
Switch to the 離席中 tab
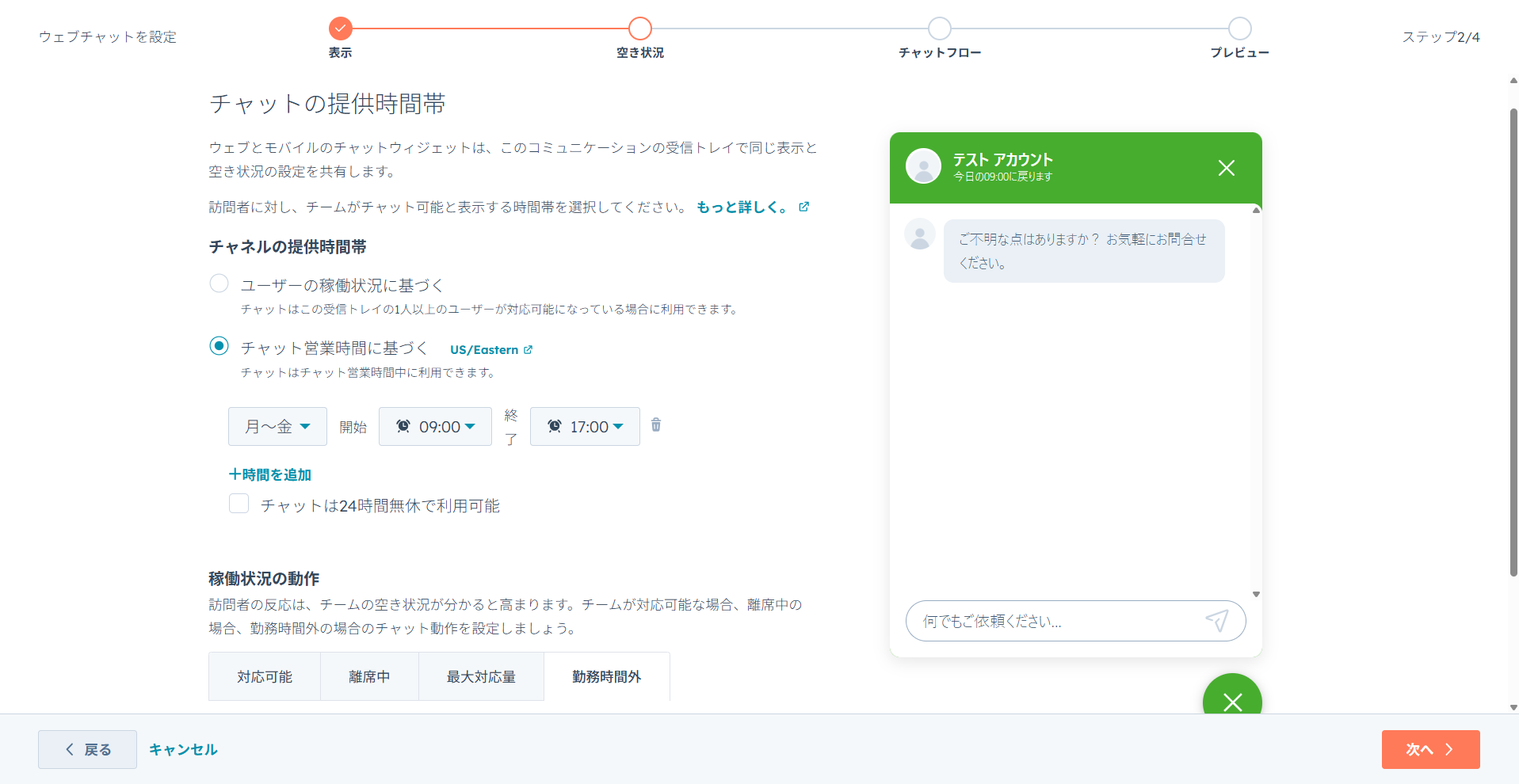[x=368, y=676]
